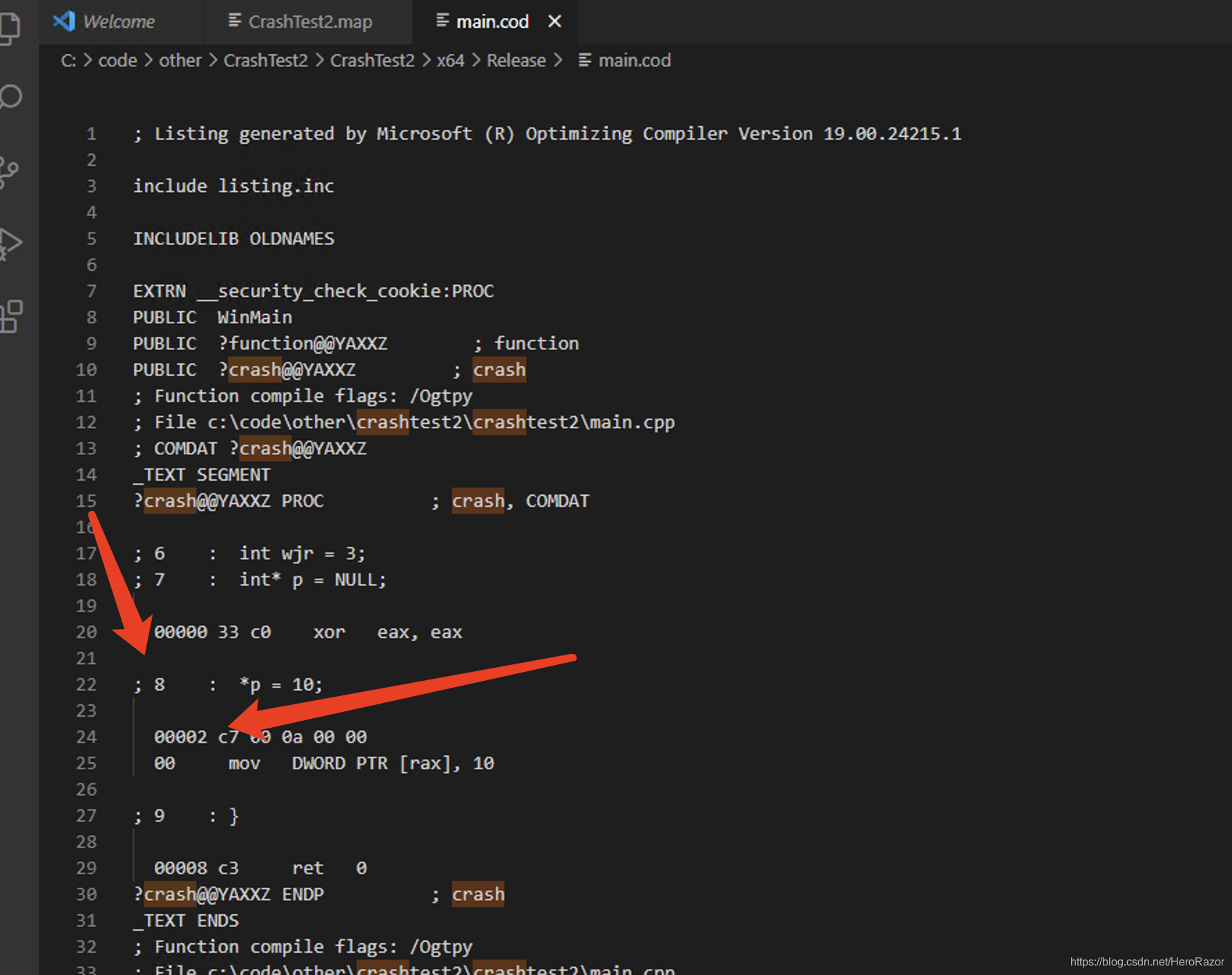Click 'mov DWORD PTR [rax], 10' instruction
1232x975 pixels.
point(361,764)
